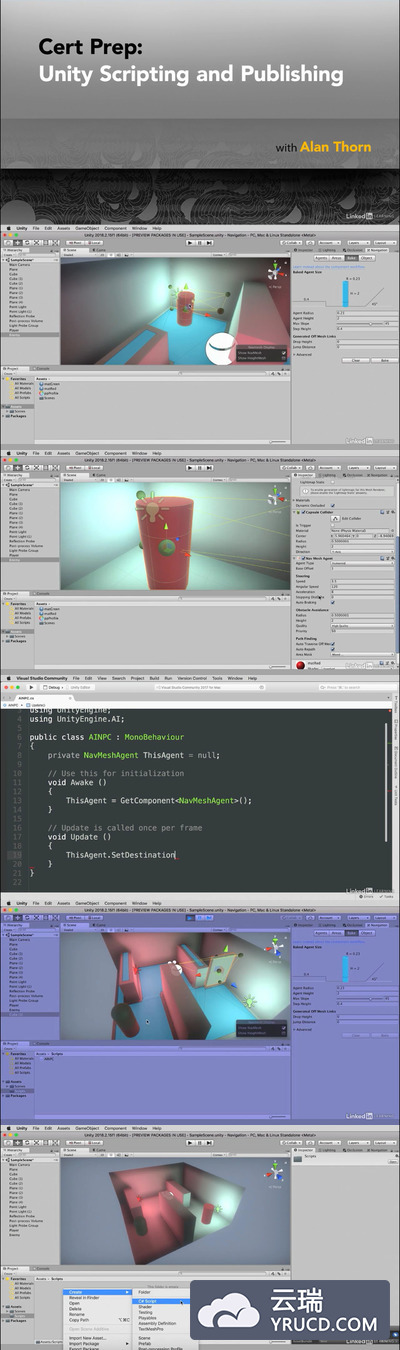Open Search menu in Visual Studio
Screen dimensions: 400x1350
(x=118, y=678)
